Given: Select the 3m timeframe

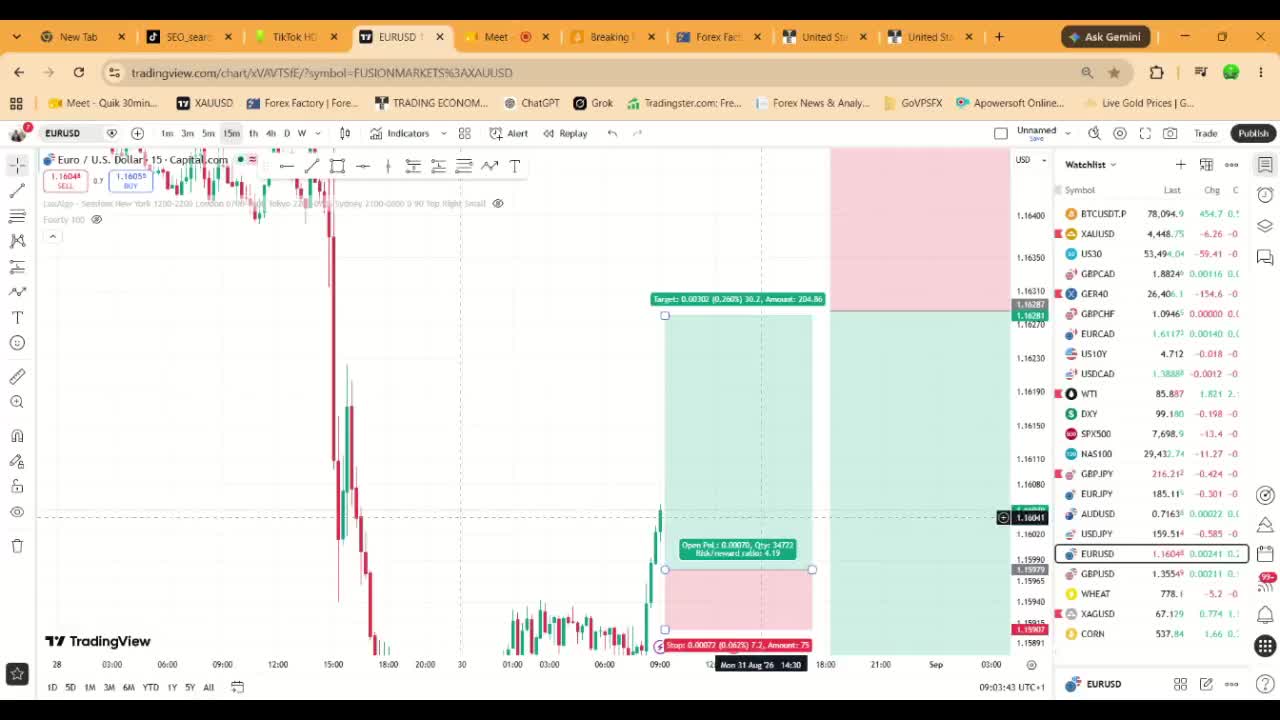Looking at the screenshot, I should tap(187, 133).
